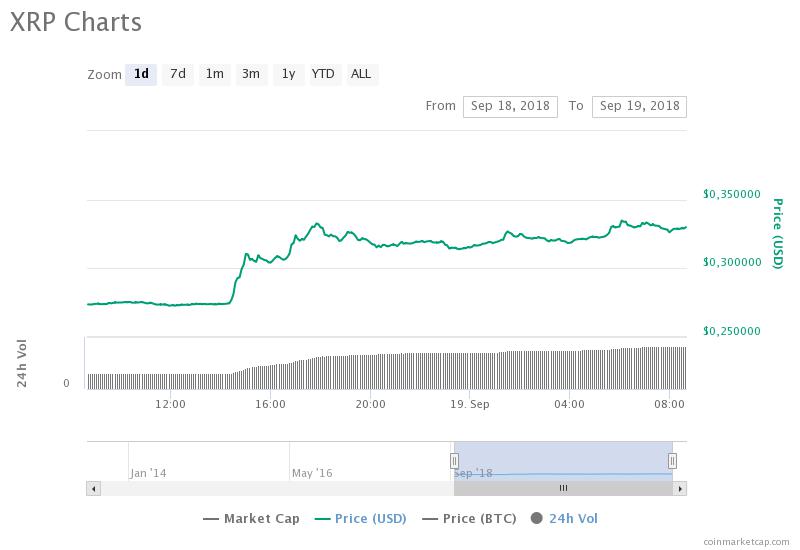Viewport: 800px width, 550px height.
Task: Click the navigator left scroll arrow
Action: [94, 488]
